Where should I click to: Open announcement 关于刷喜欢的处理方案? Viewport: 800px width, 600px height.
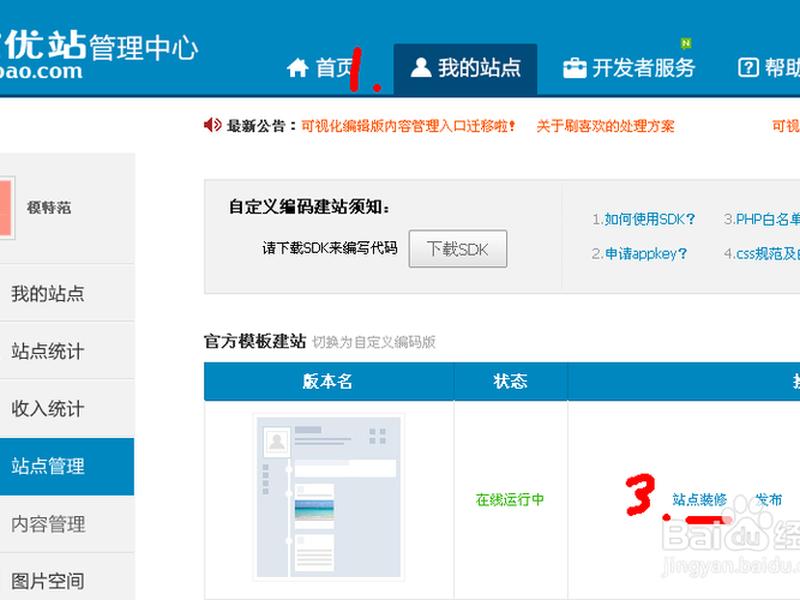tap(605, 126)
